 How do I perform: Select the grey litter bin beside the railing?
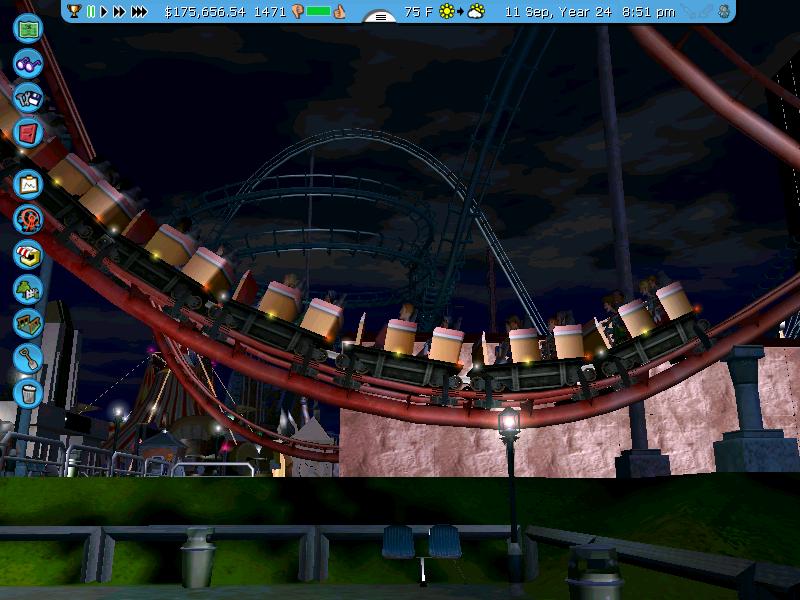tap(197, 557)
